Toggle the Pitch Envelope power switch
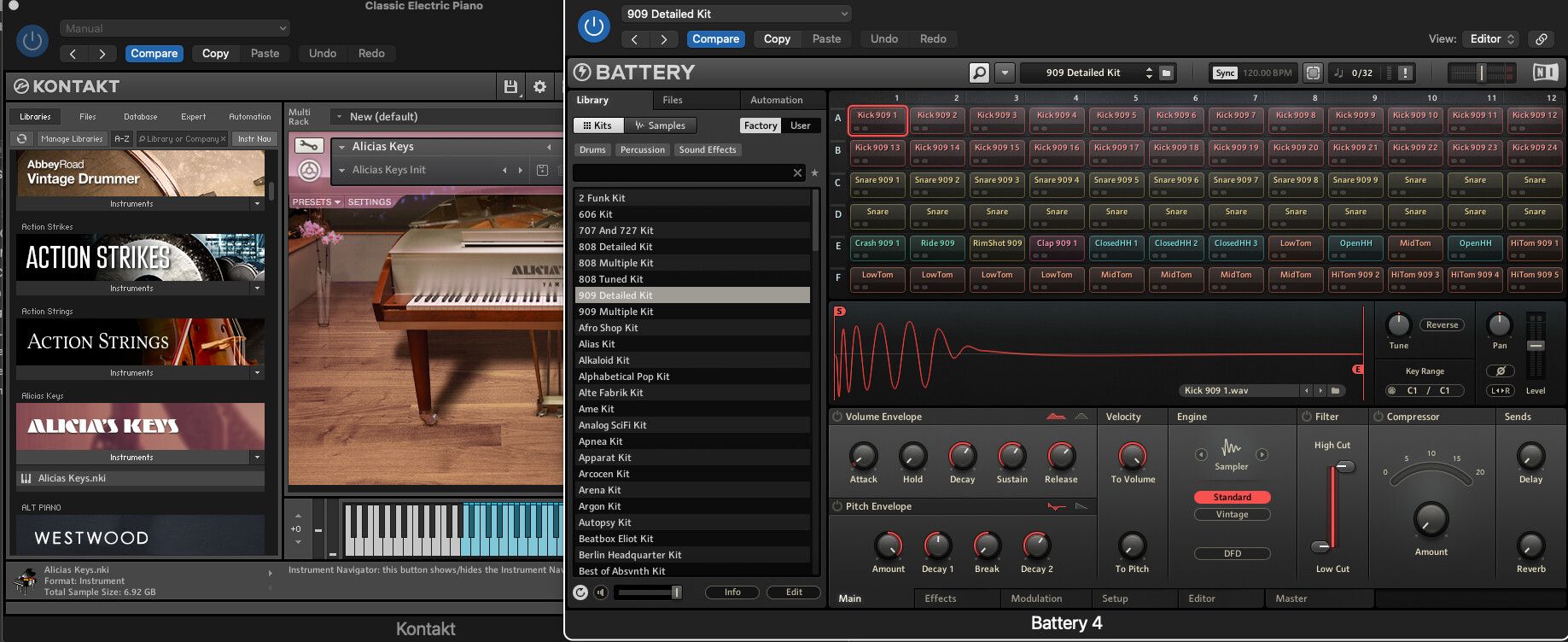 (x=837, y=506)
